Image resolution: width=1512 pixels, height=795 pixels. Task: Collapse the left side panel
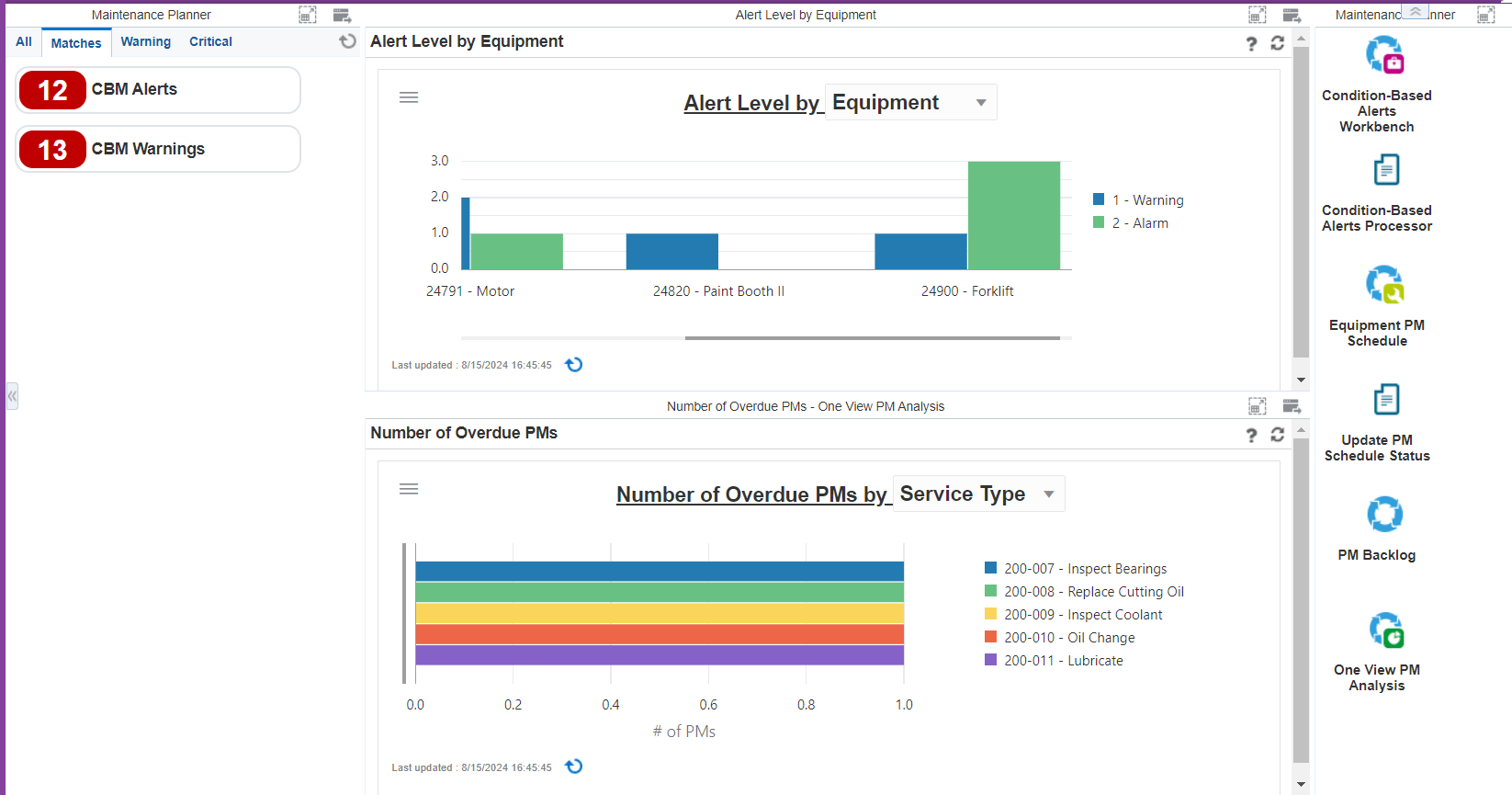12,396
